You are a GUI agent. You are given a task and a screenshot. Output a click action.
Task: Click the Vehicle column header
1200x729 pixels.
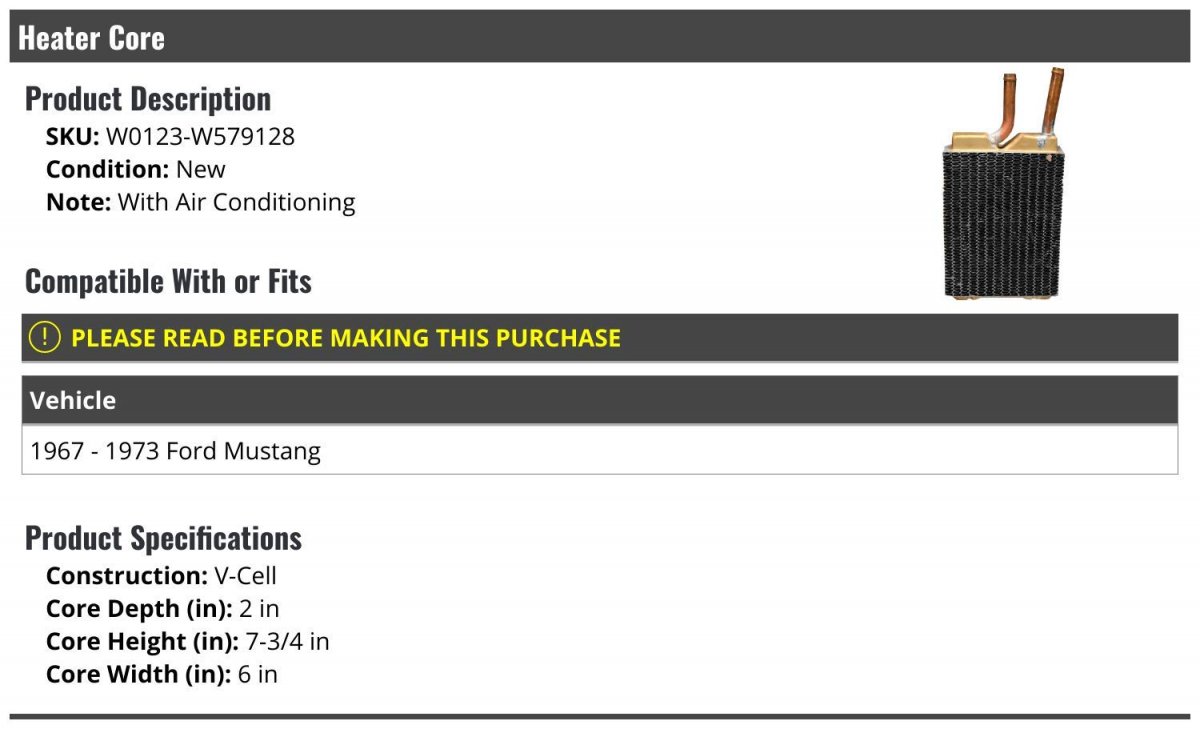point(73,401)
